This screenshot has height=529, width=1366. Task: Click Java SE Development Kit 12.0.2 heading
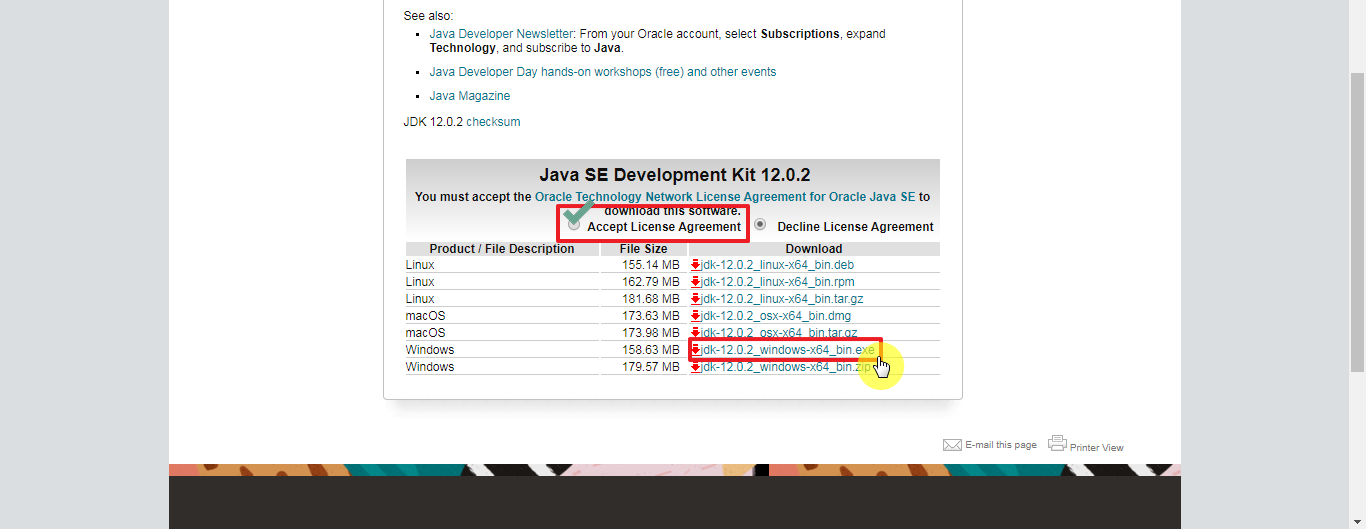click(675, 175)
